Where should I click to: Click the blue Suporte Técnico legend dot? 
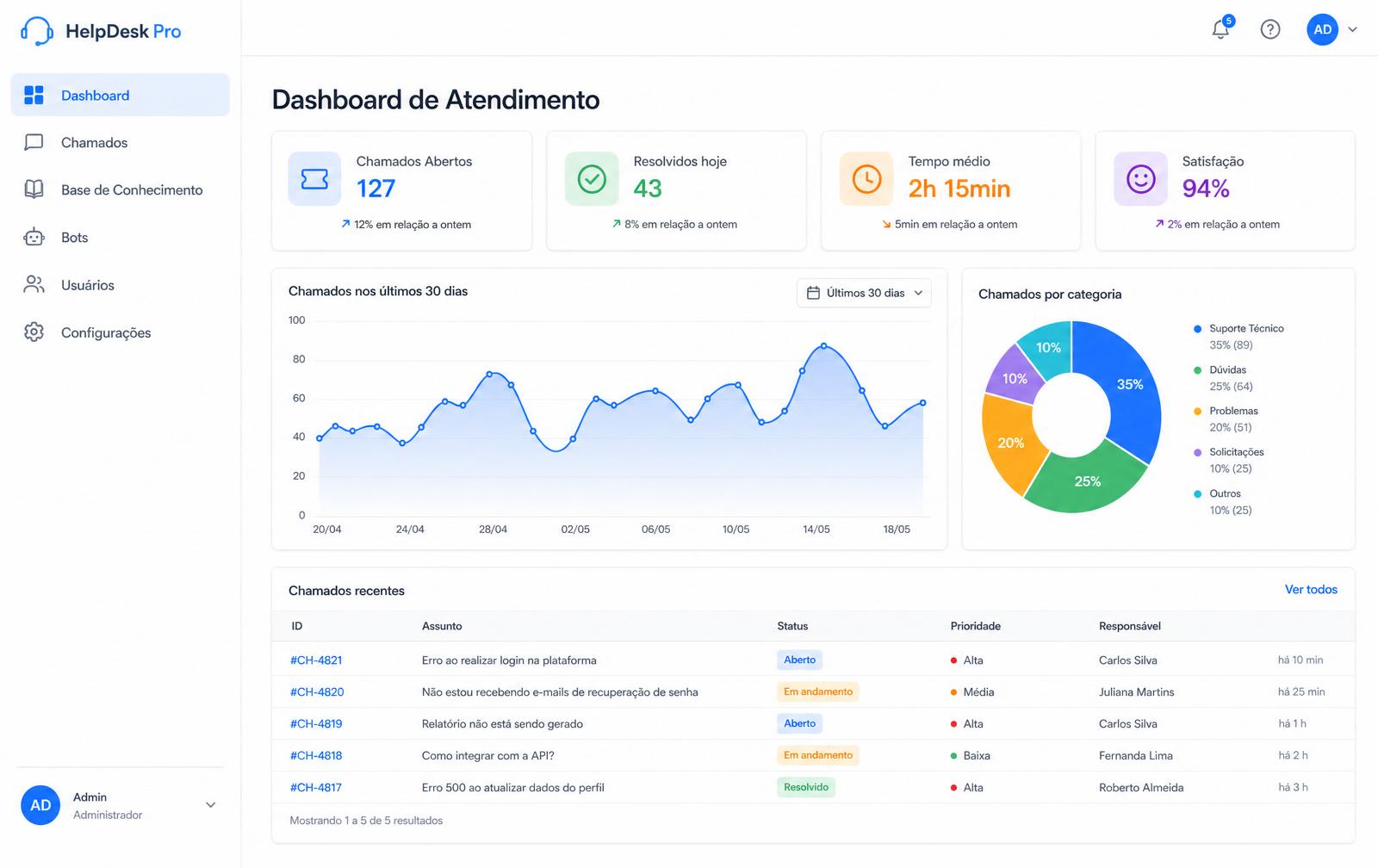pyautogui.click(x=1197, y=329)
